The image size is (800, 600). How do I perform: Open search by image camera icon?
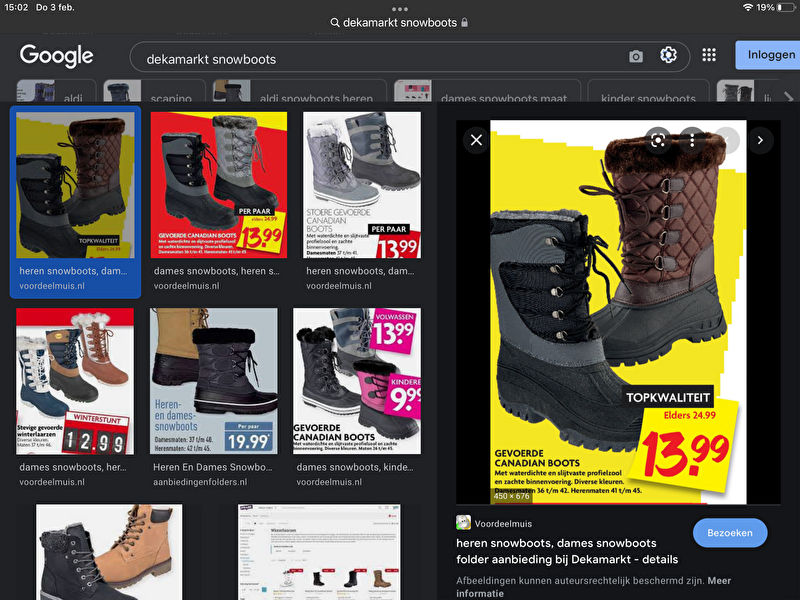(x=636, y=56)
